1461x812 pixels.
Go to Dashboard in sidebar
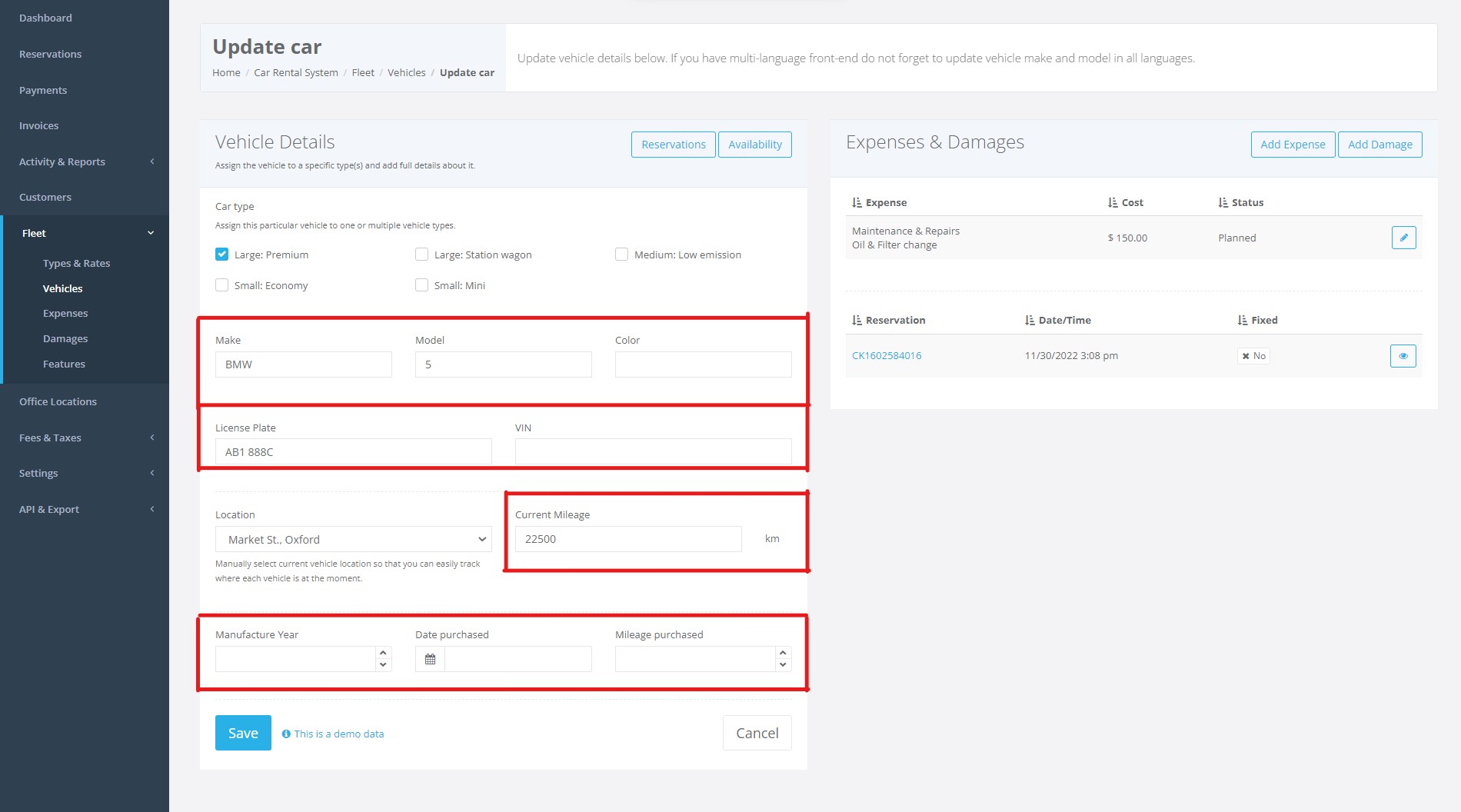(x=45, y=18)
